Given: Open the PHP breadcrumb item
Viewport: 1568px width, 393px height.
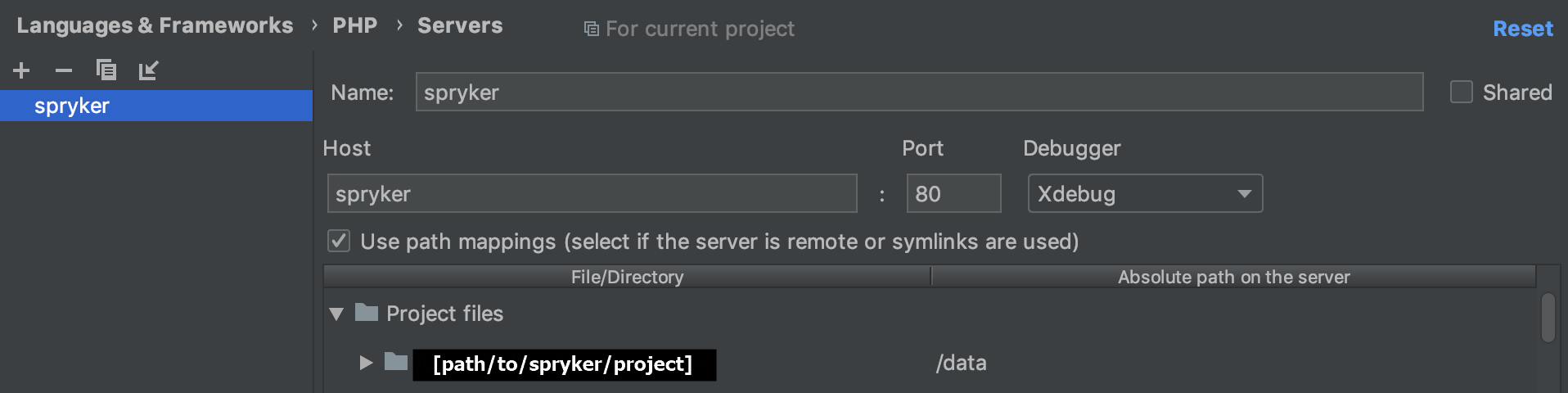Looking at the screenshot, I should pyautogui.click(x=354, y=26).
